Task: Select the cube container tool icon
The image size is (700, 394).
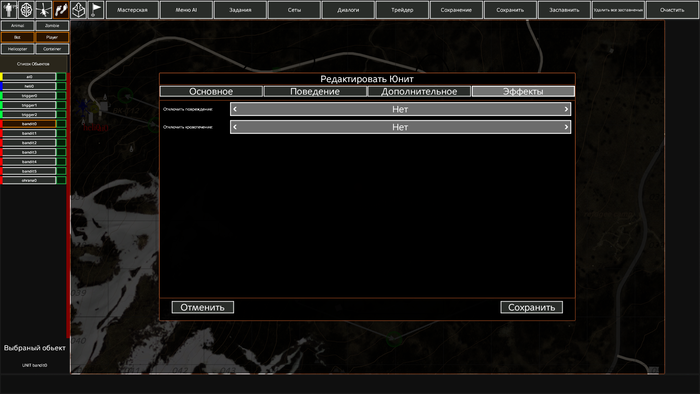Action: [x=79, y=9]
